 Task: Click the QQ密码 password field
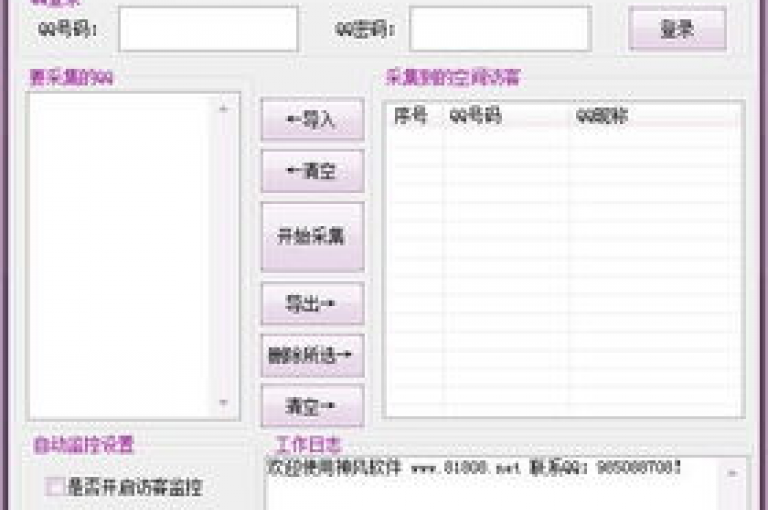(500, 29)
